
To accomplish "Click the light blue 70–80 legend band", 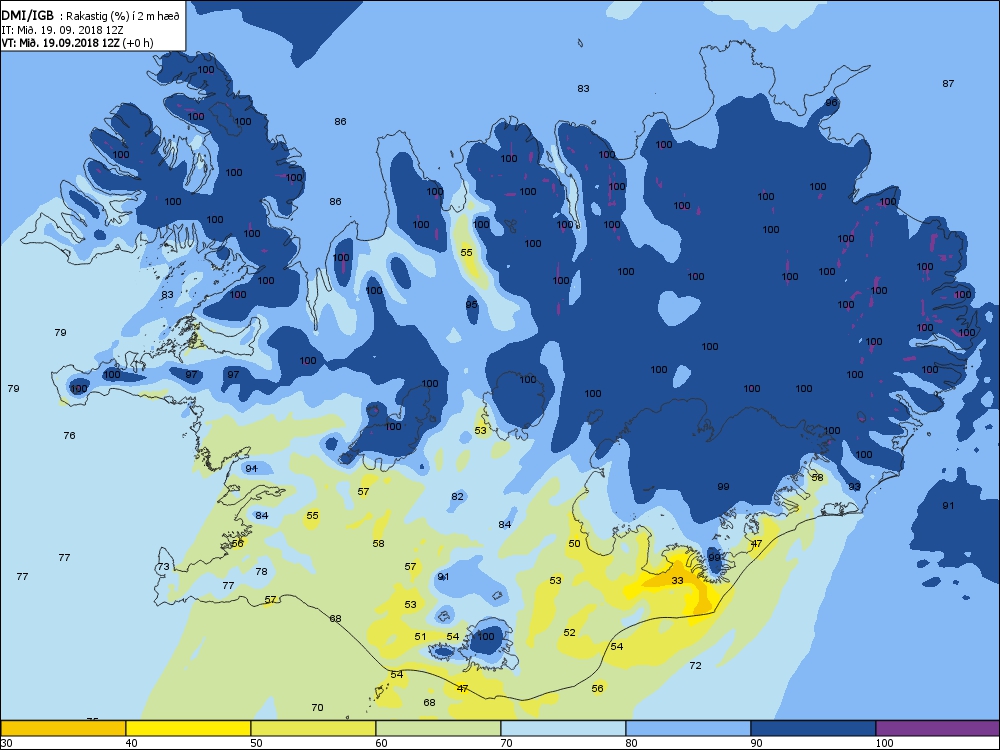I will click(x=563, y=728).
